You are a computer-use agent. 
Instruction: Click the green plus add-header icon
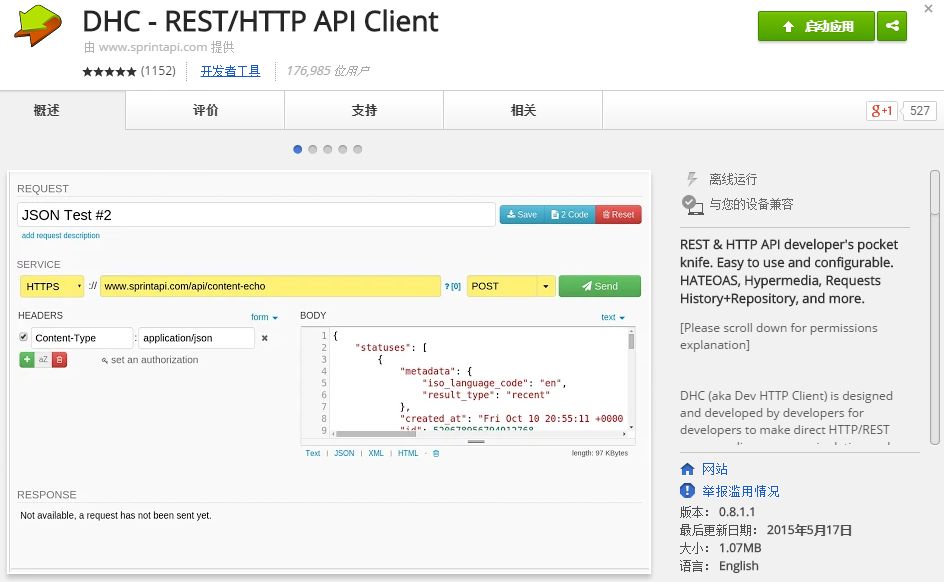point(27,360)
